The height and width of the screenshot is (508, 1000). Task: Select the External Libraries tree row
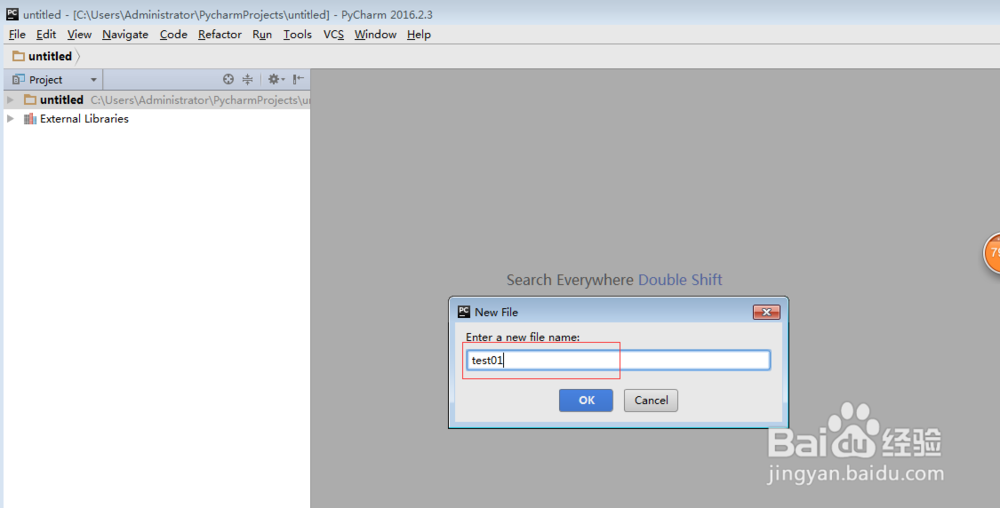(x=157, y=119)
